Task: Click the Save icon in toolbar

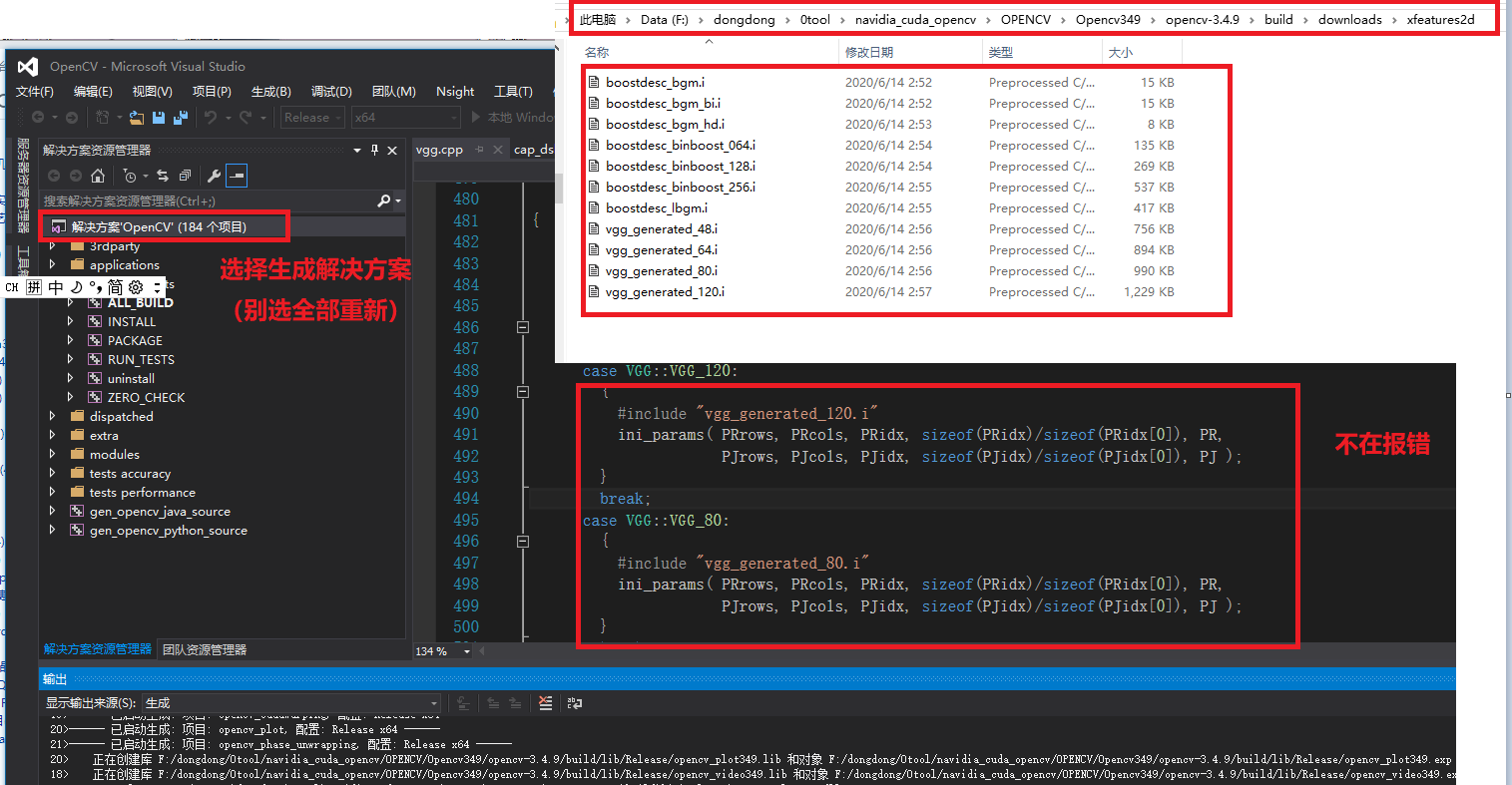Action: 158,118
